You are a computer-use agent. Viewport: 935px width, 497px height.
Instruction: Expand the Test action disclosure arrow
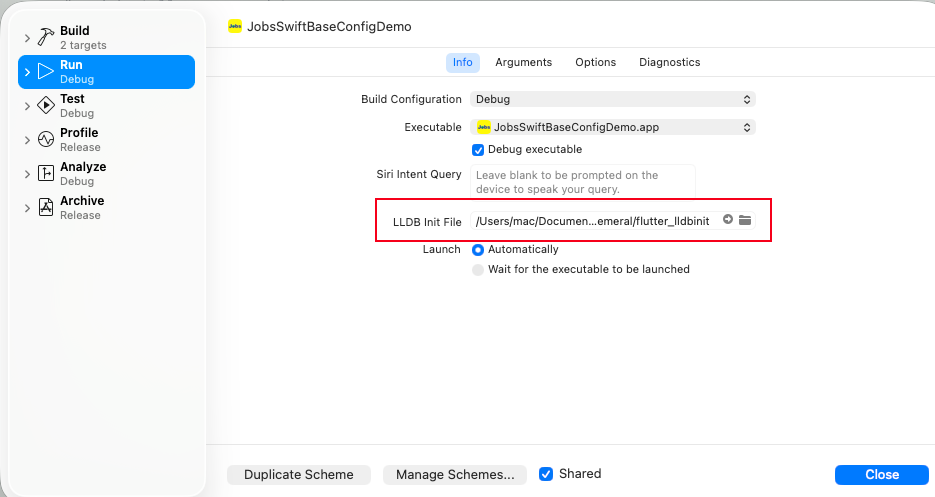point(27,106)
